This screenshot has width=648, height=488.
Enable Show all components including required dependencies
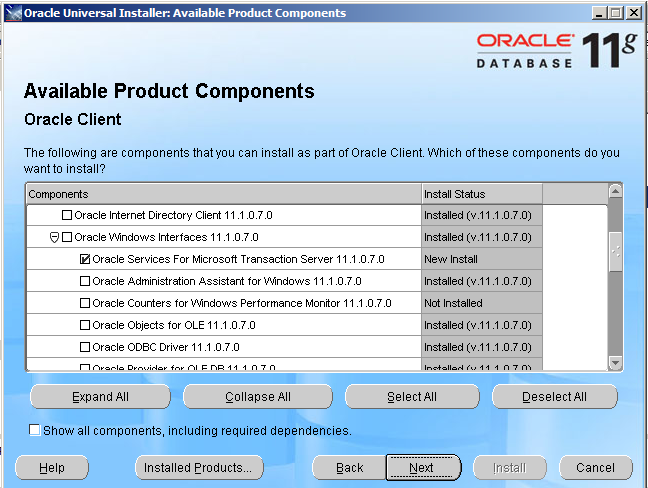(35, 430)
